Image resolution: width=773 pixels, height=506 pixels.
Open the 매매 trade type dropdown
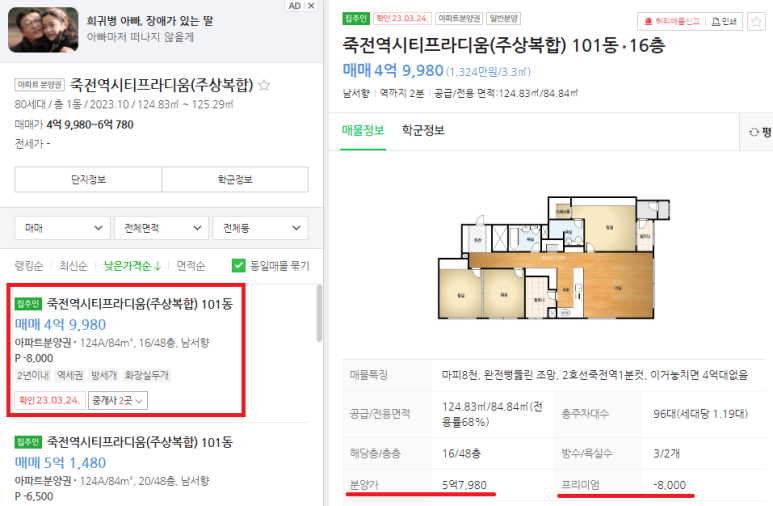point(63,228)
